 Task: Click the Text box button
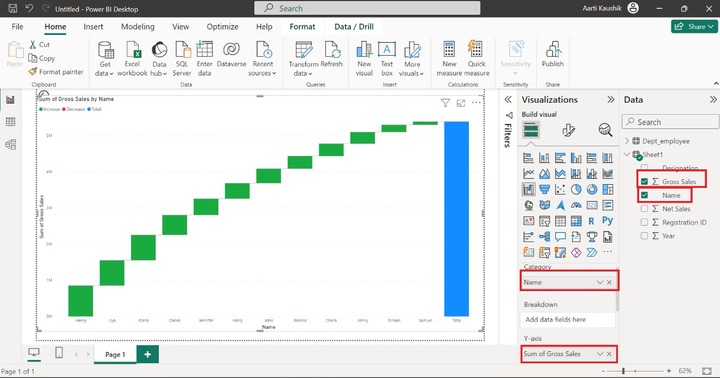click(387, 58)
